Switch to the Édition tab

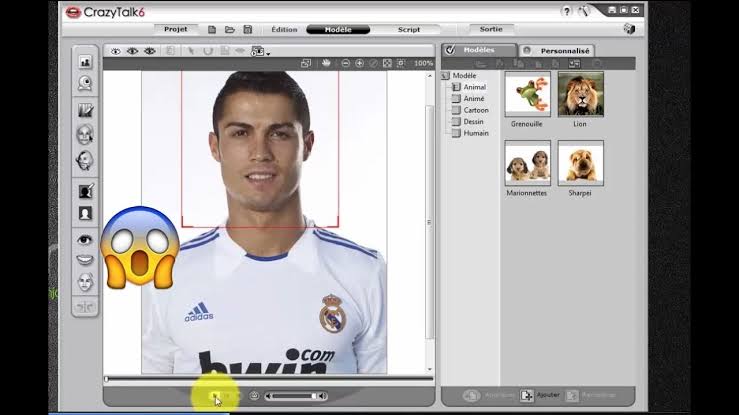point(284,29)
